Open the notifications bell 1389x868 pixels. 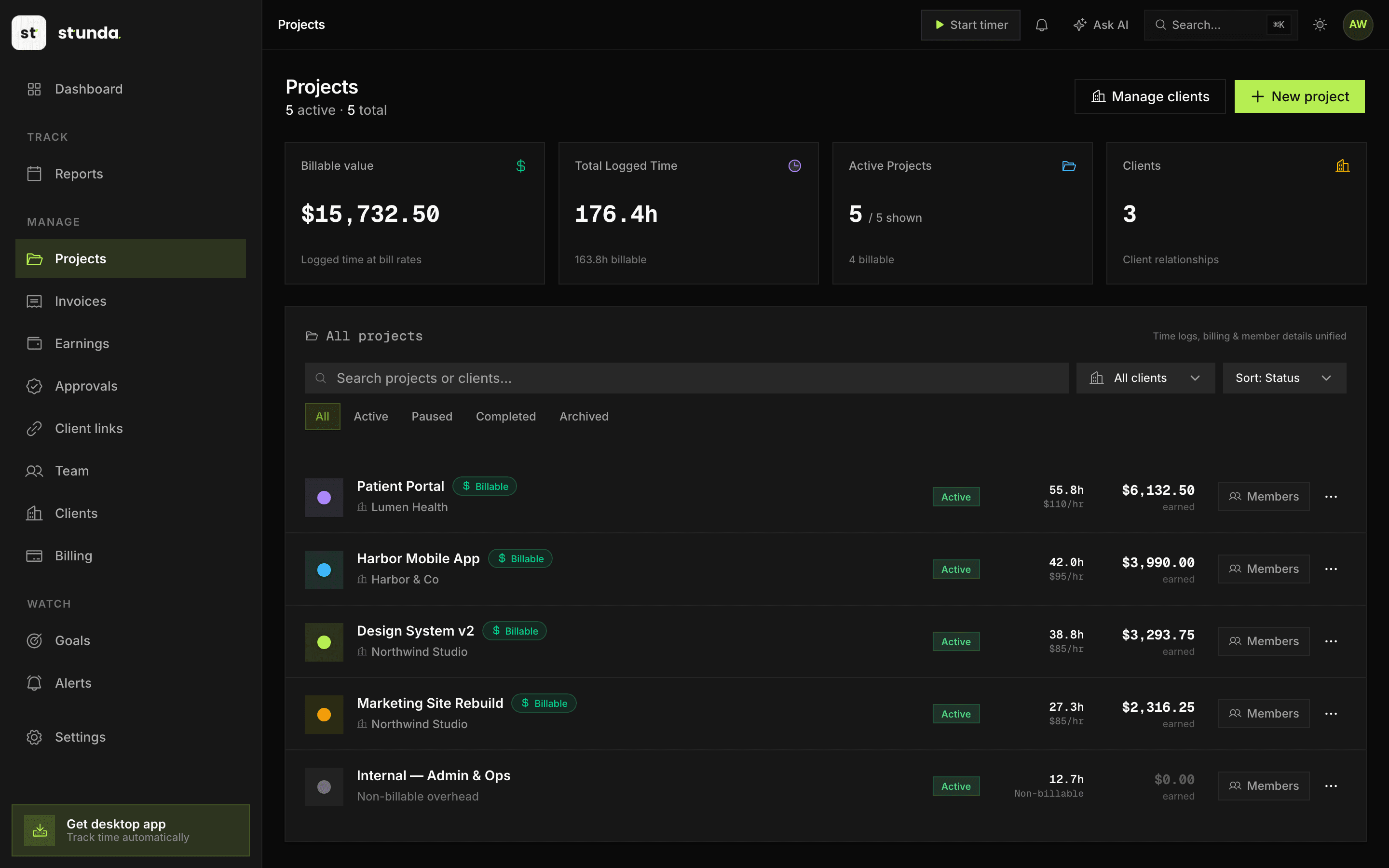(1041, 25)
